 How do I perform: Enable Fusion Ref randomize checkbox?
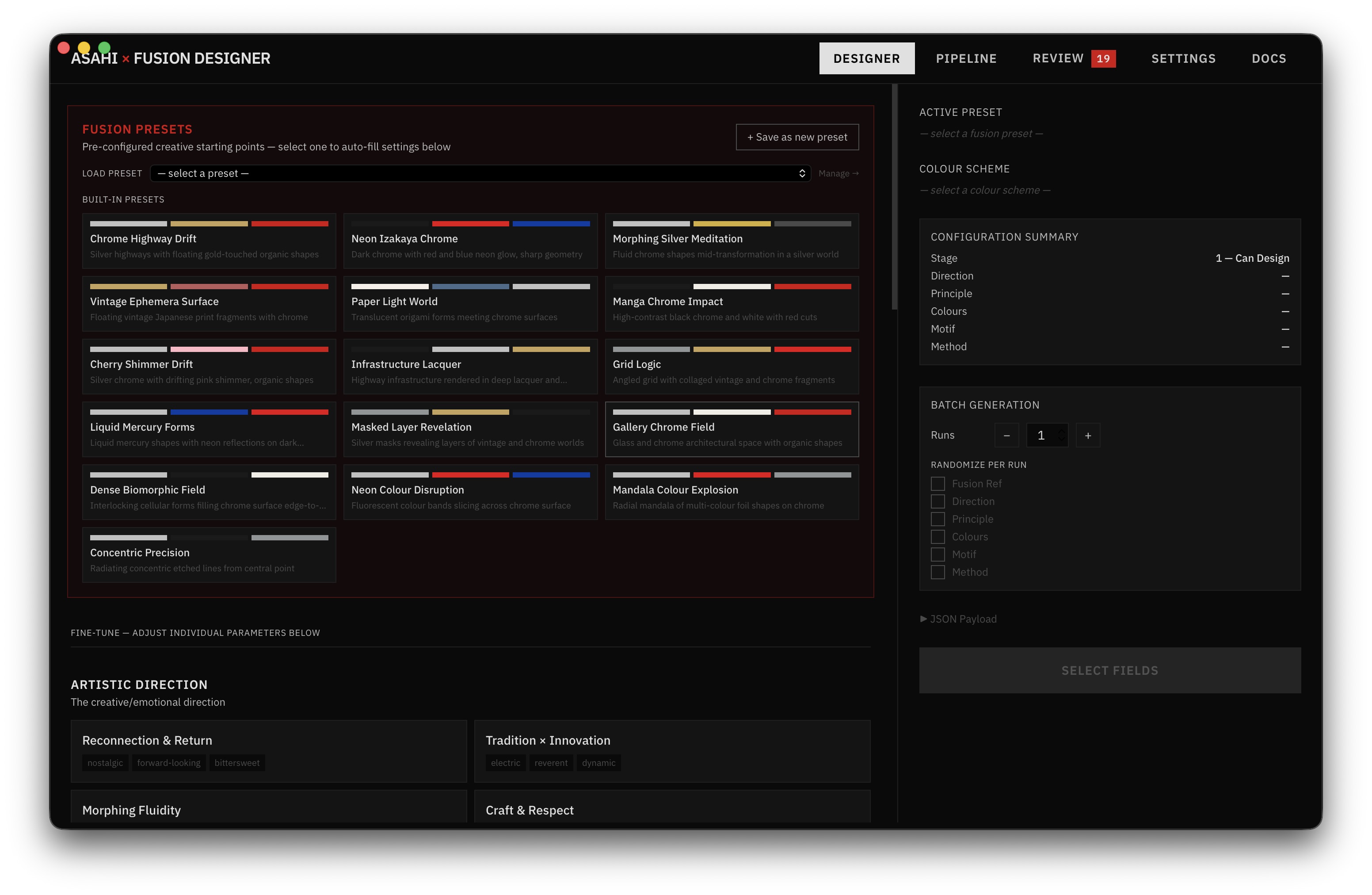(x=938, y=484)
